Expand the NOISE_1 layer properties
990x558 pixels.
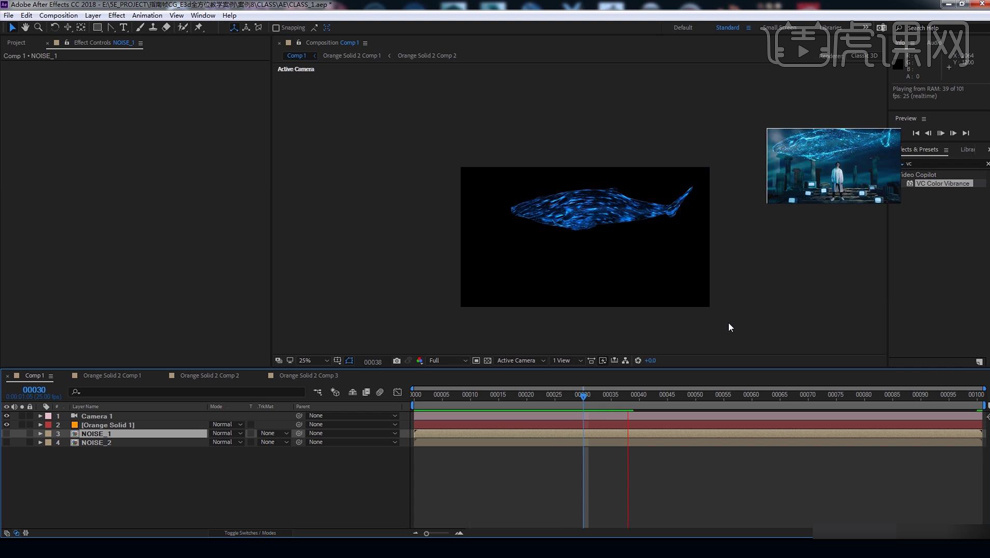(40, 434)
